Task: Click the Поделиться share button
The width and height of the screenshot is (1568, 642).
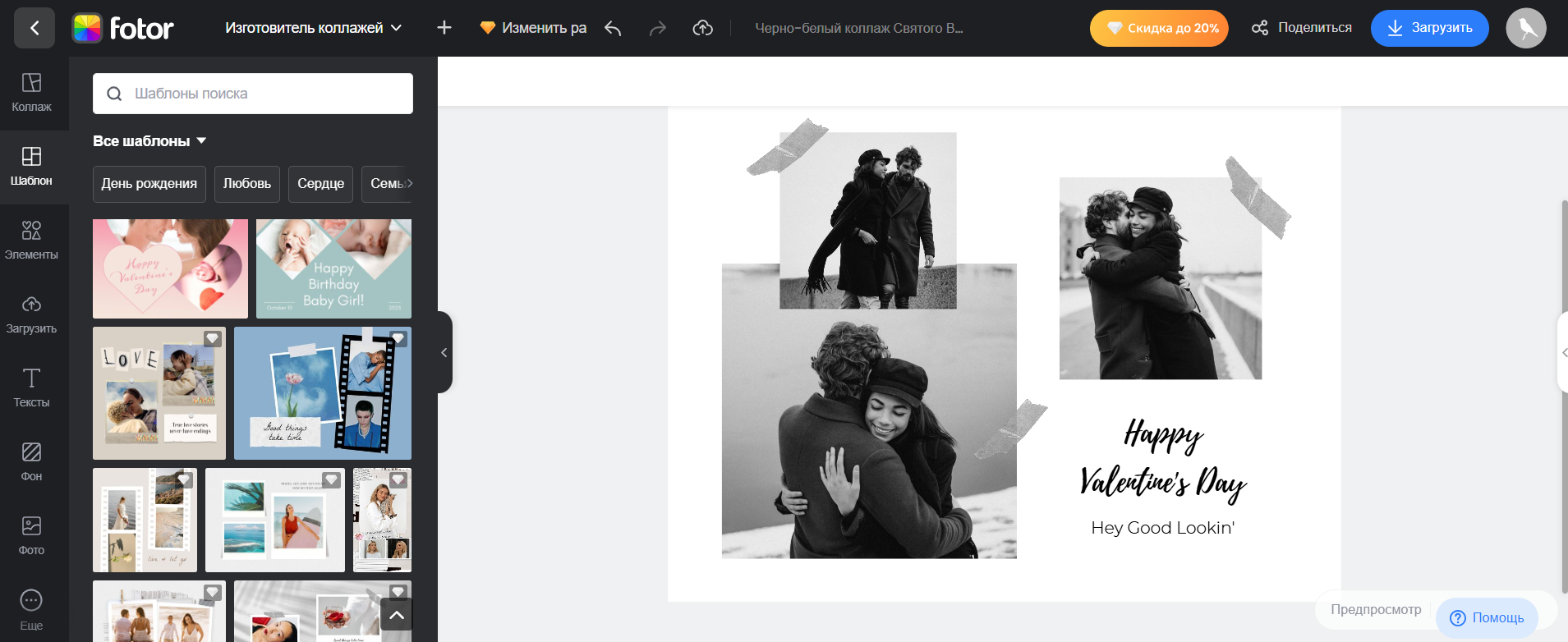Action: [1302, 28]
